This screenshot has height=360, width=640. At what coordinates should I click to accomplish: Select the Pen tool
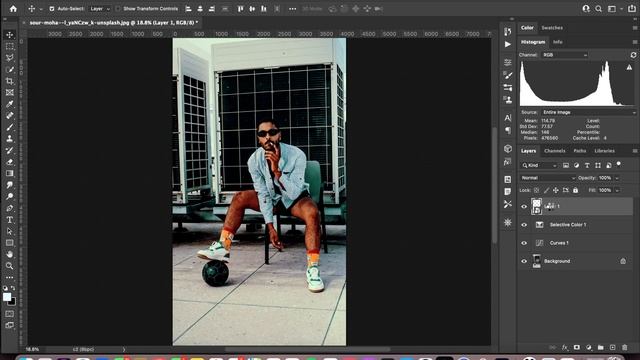point(10,208)
